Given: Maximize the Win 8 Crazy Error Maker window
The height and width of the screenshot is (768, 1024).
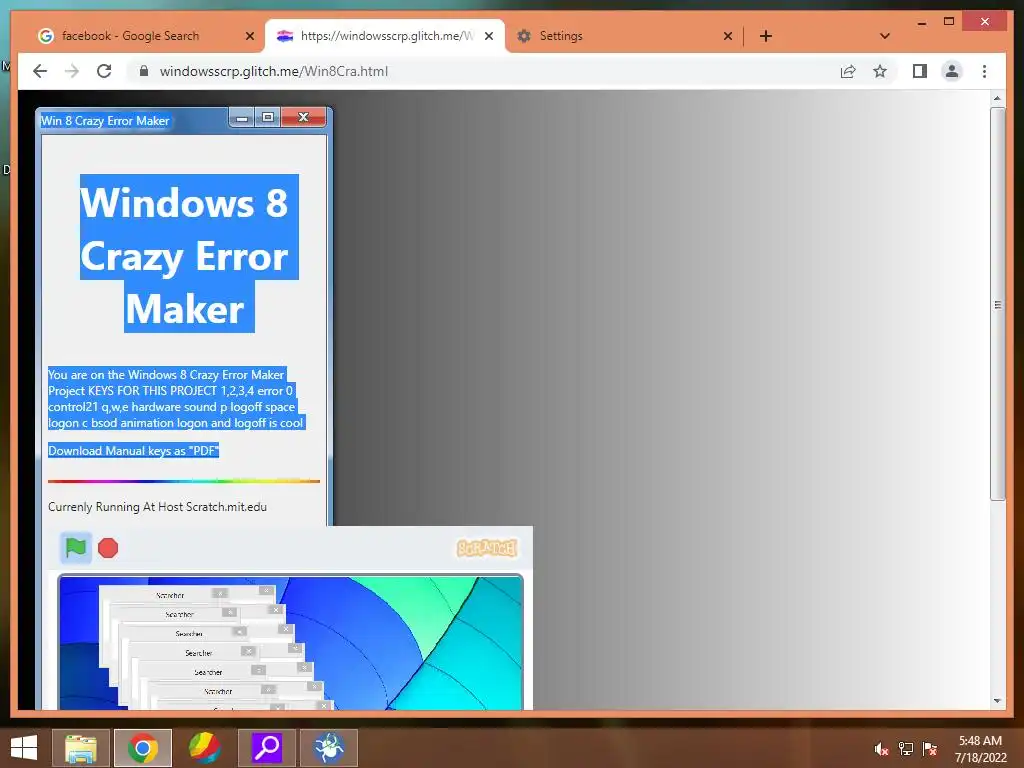Looking at the screenshot, I should tap(268, 118).
